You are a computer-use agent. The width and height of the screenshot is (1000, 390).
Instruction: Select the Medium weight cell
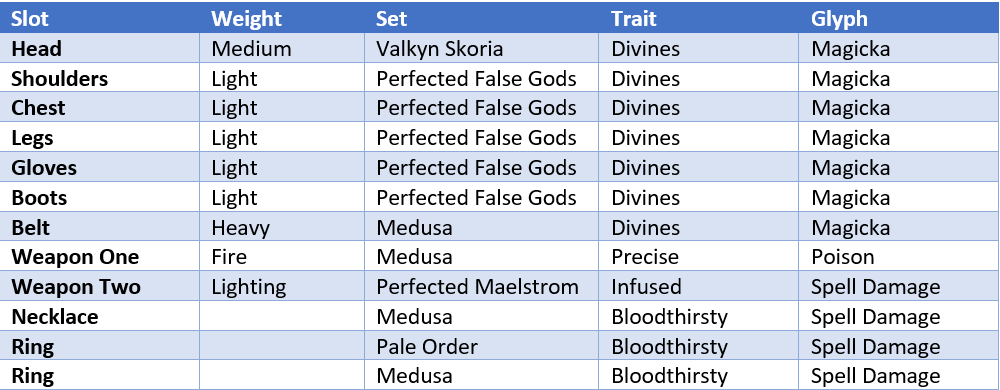click(251, 49)
